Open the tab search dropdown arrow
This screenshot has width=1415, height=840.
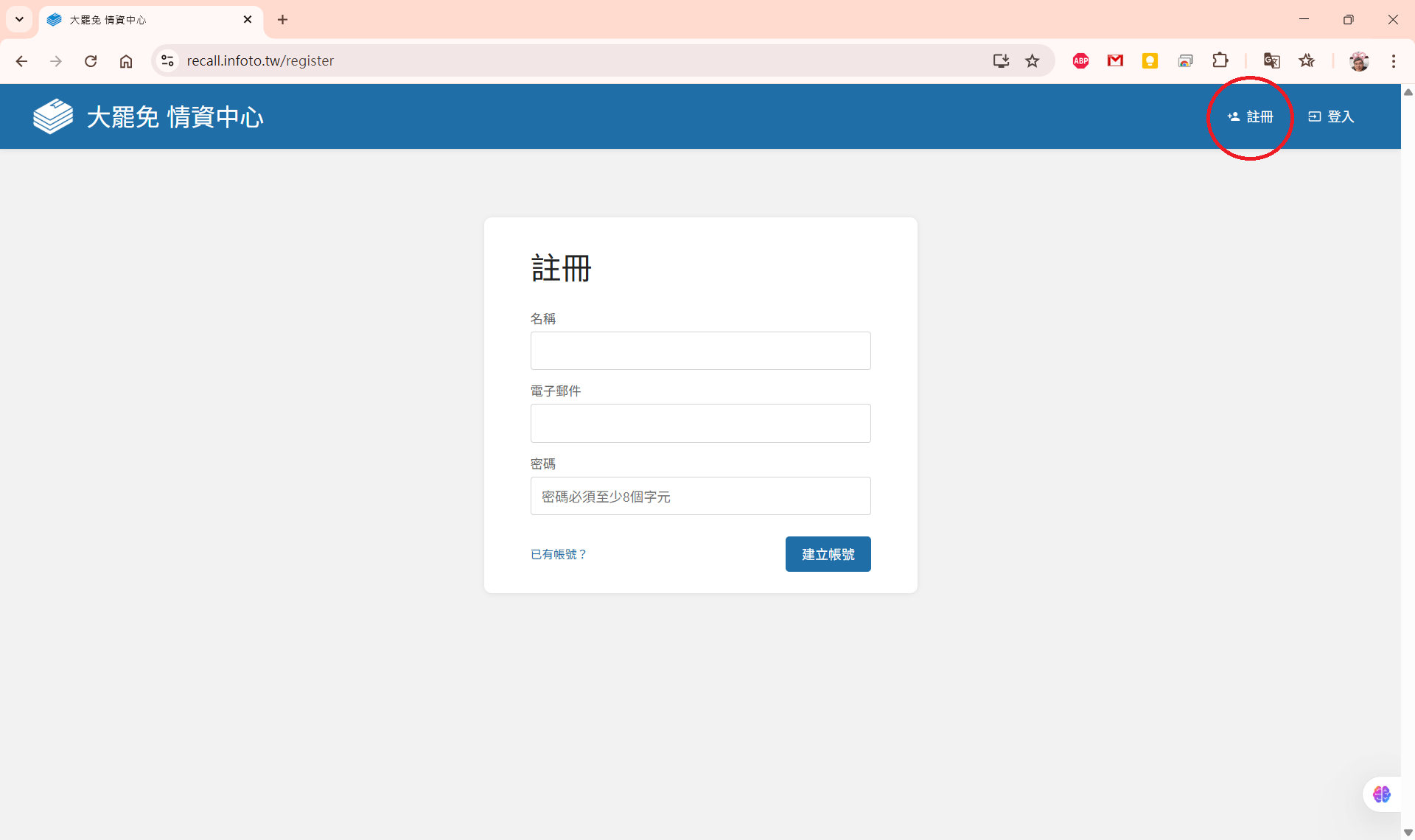pyautogui.click(x=19, y=19)
